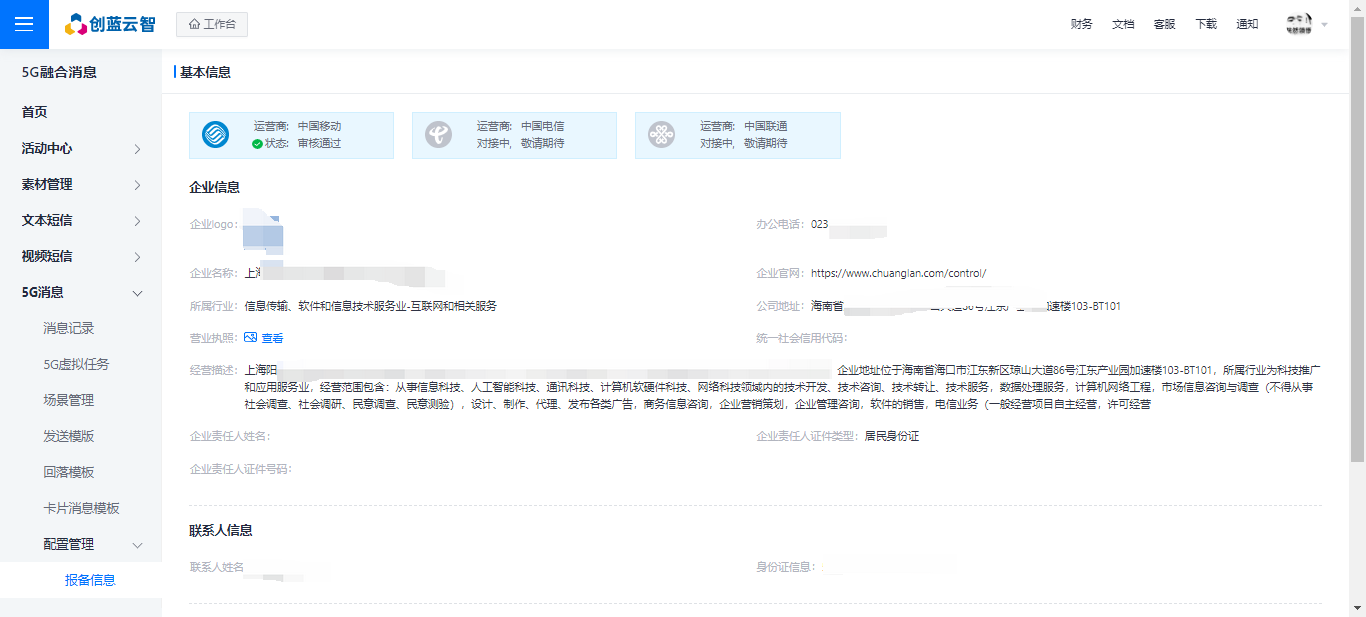
Task: Click the business license image icon
Action: [x=251, y=338]
